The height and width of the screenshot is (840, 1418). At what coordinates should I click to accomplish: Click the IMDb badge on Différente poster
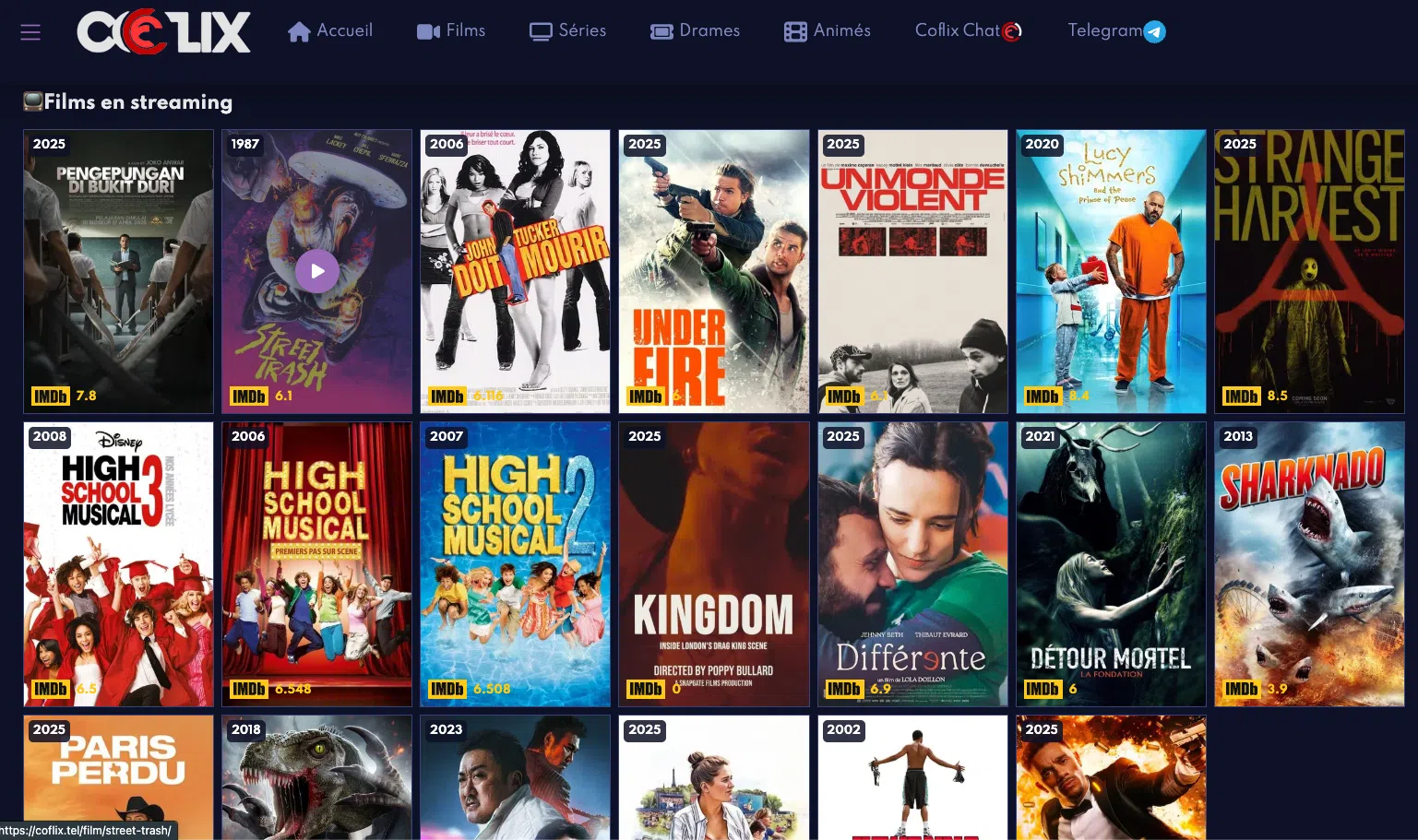click(x=844, y=689)
